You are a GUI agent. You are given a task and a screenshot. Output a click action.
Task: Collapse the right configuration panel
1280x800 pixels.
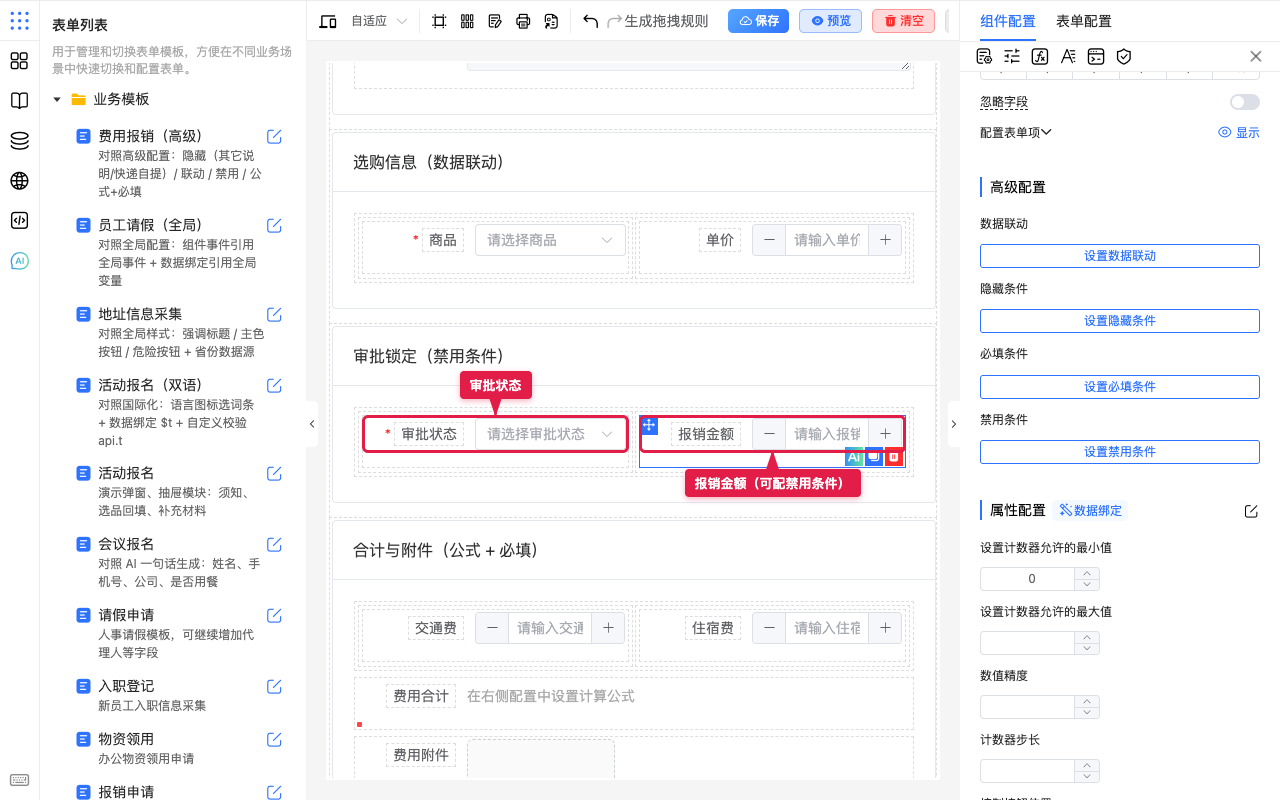point(953,424)
